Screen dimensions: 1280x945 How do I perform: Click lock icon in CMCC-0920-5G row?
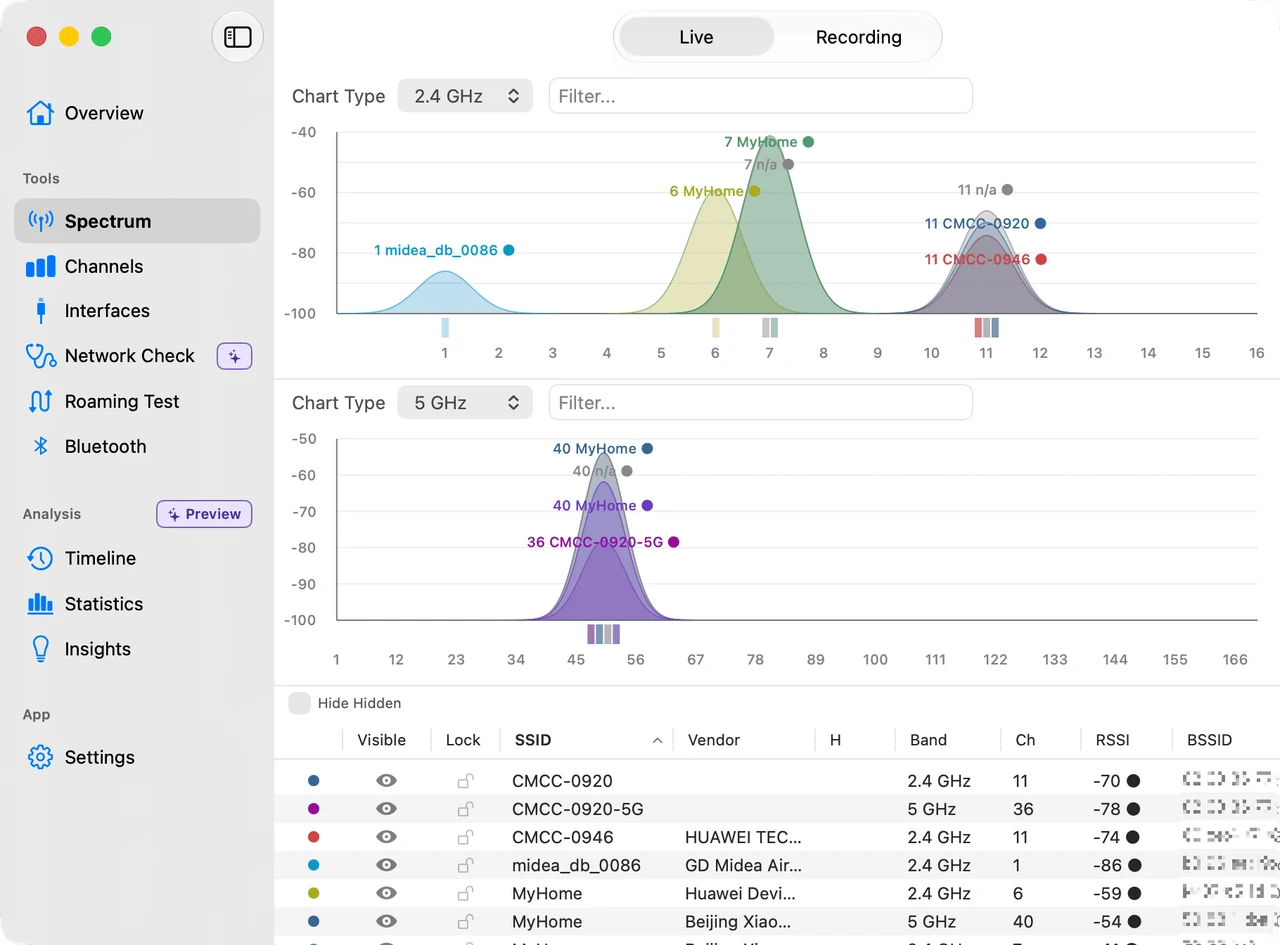[x=465, y=809]
